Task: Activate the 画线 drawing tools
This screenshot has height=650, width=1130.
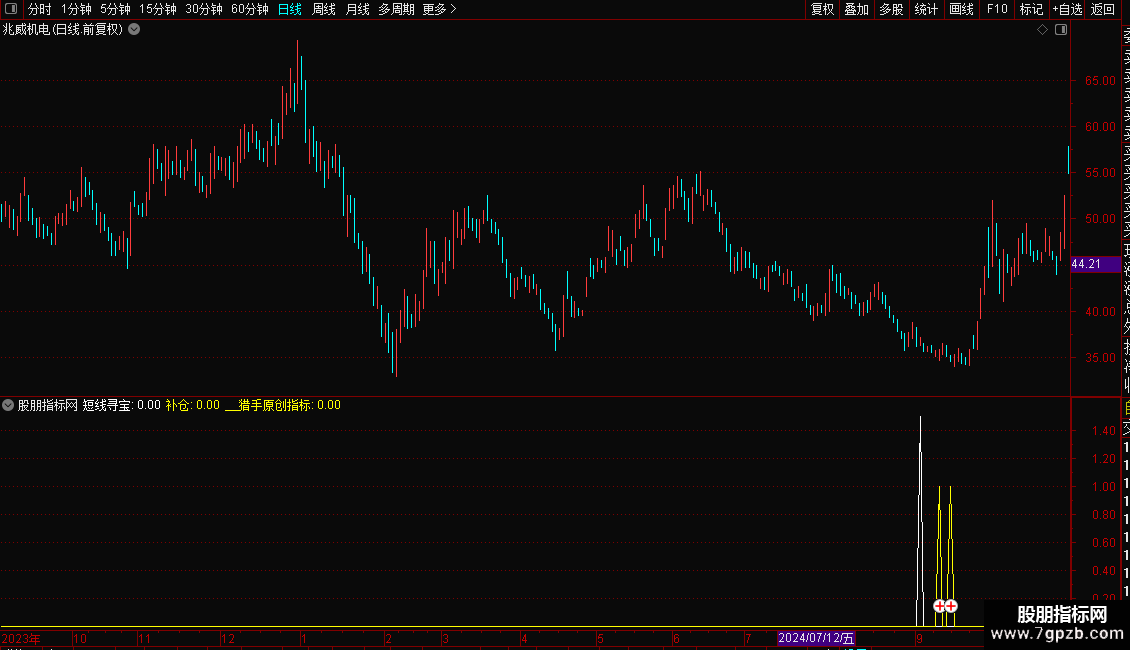Action: click(961, 9)
